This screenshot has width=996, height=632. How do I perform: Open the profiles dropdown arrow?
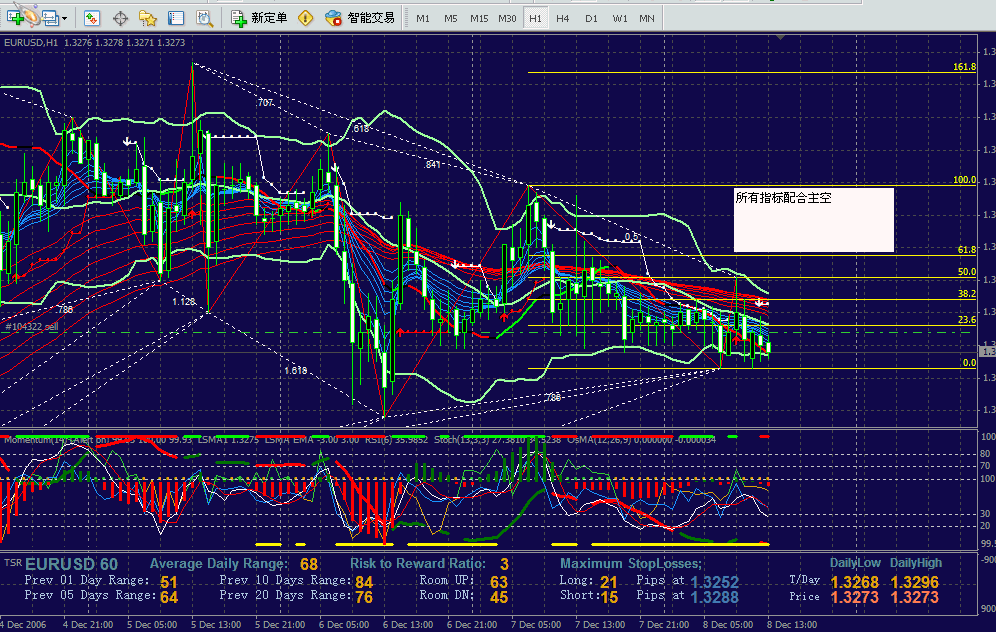64,18
